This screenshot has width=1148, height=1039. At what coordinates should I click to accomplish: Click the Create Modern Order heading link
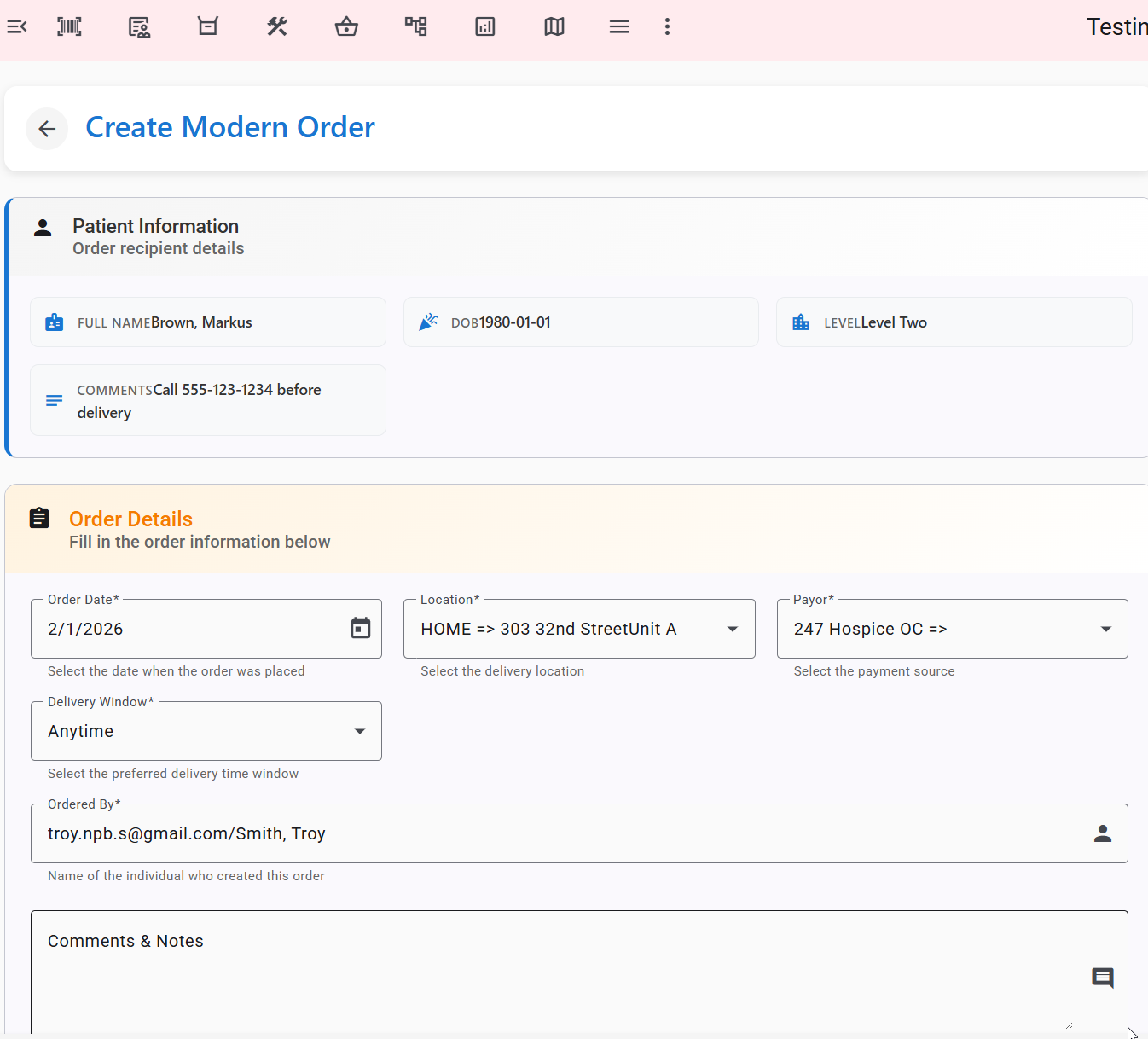tap(229, 127)
